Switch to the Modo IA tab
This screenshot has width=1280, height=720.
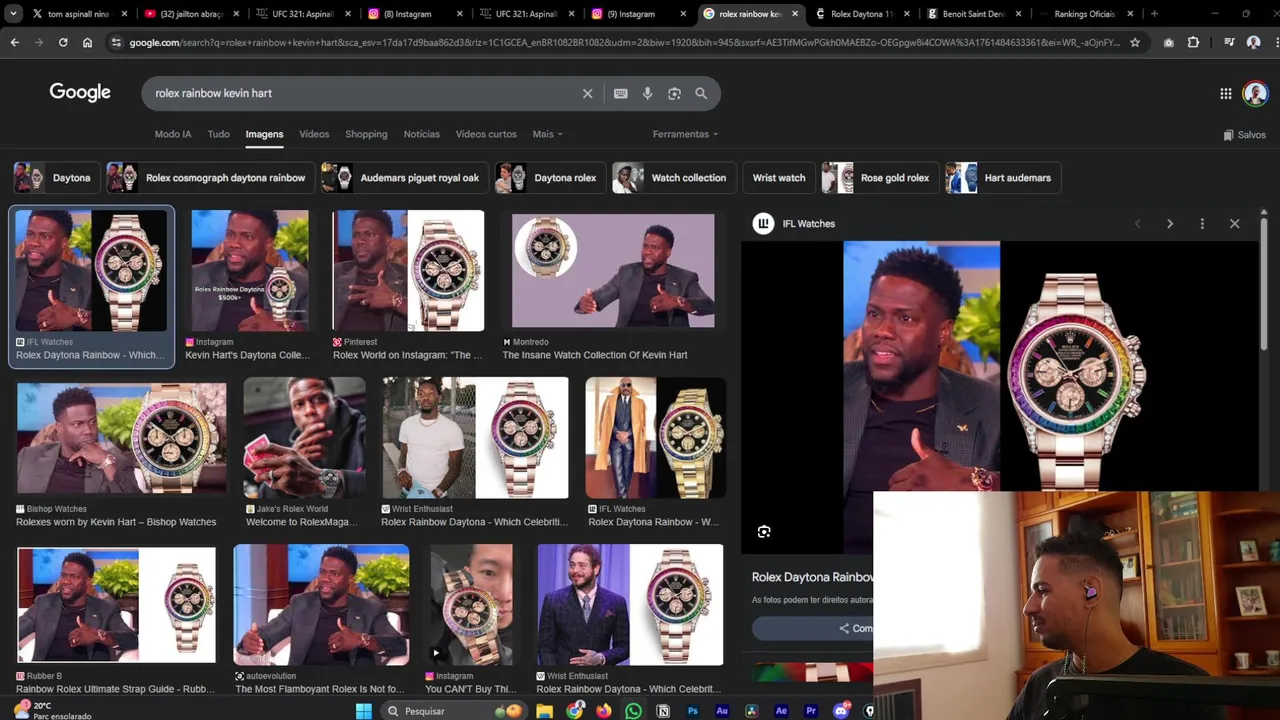(173, 134)
